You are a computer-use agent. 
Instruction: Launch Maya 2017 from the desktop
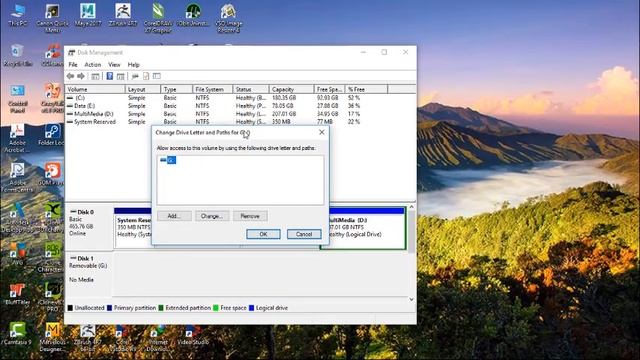tap(88, 15)
